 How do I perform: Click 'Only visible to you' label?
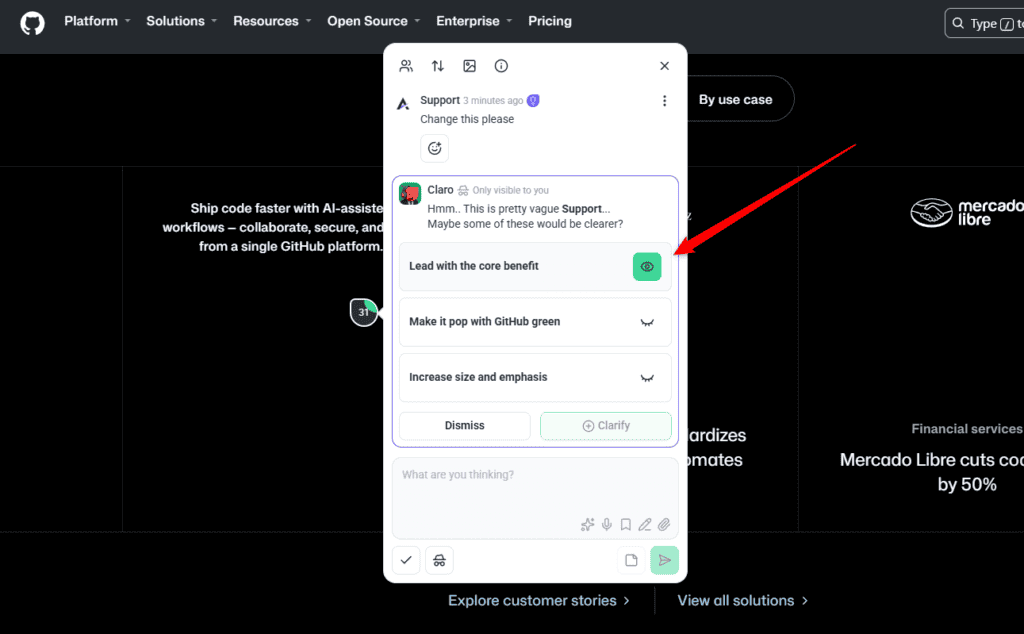click(511, 190)
